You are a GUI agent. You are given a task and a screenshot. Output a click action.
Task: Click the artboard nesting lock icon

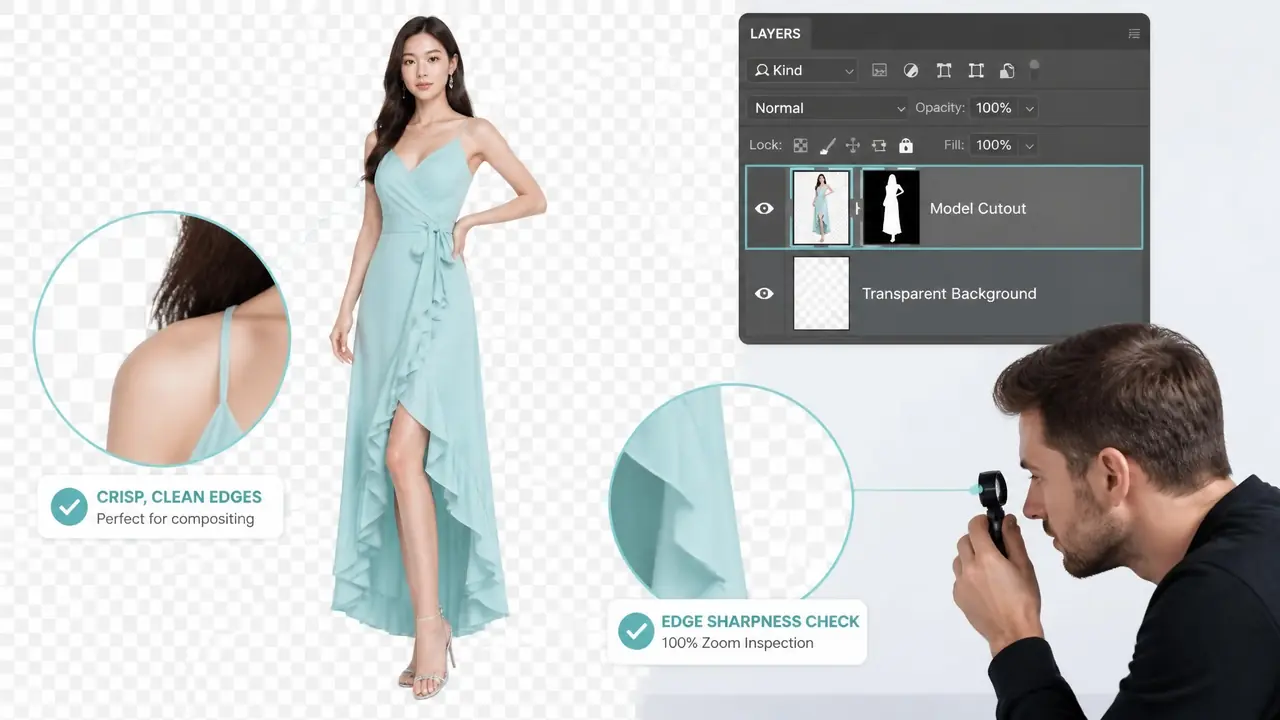click(x=879, y=145)
